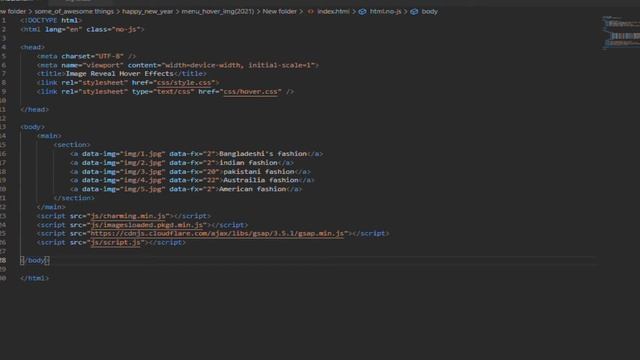
Task: Click the opening <main> tag
Action: click(49, 136)
